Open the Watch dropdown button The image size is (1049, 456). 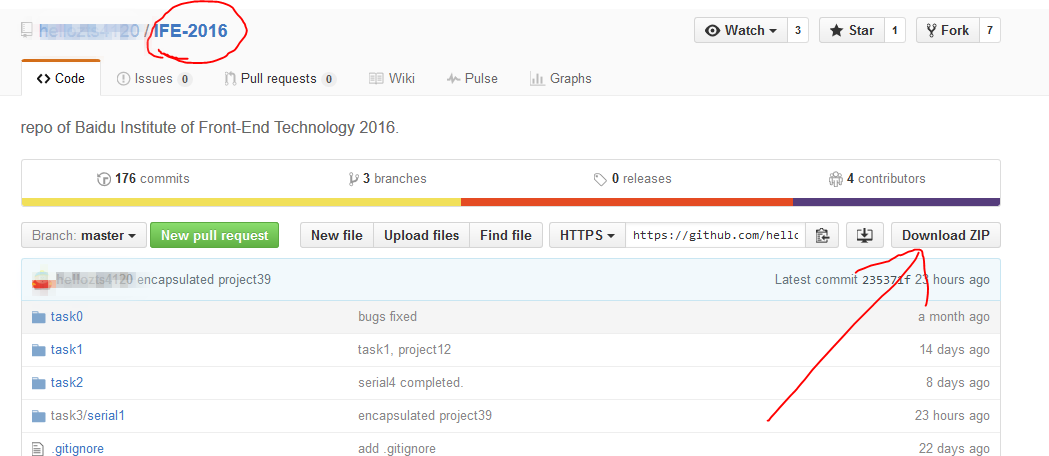click(x=741, y=30)
